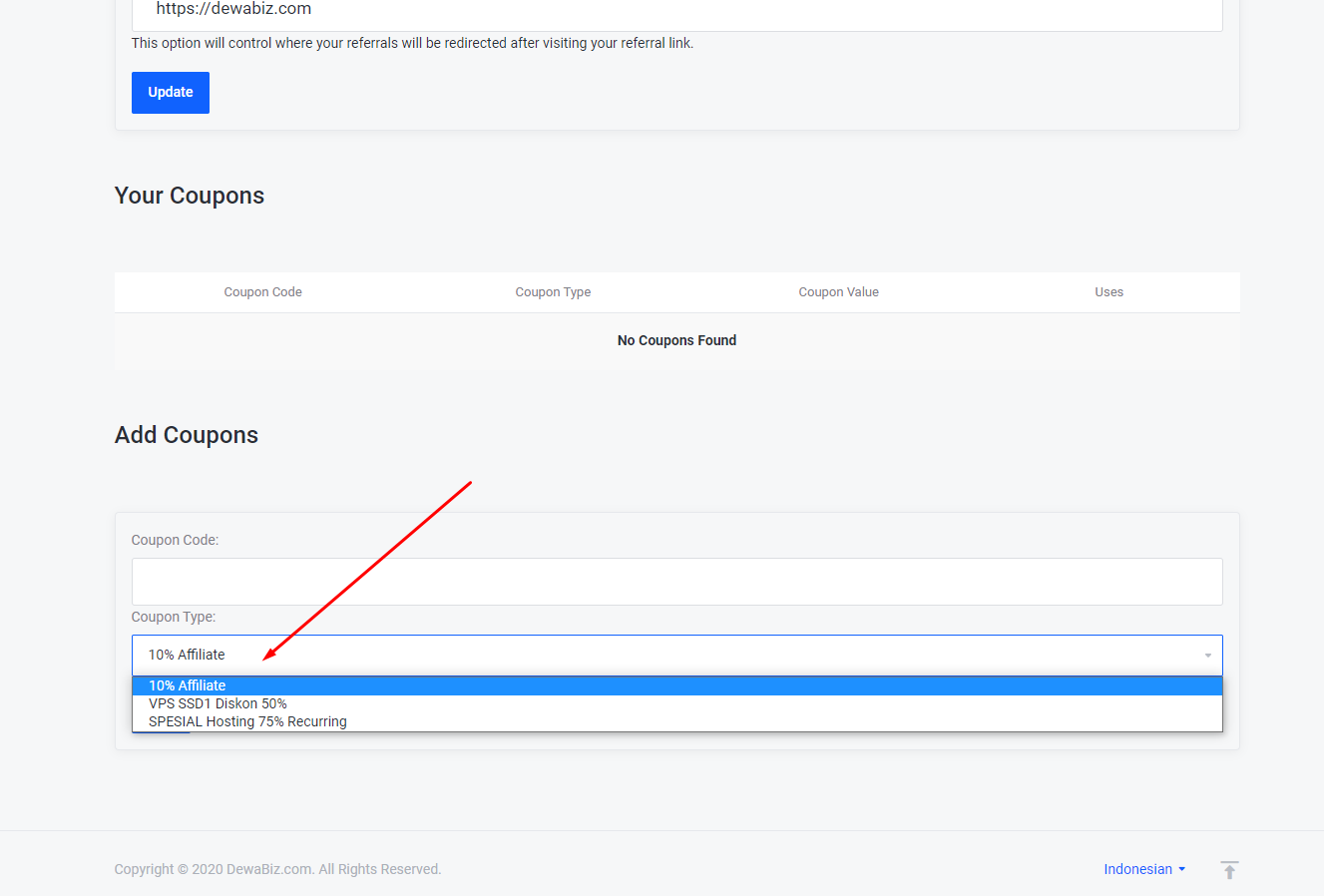
Task: Choose highlighted 10% Affiliate list option
Action: (x=188, y=685)
